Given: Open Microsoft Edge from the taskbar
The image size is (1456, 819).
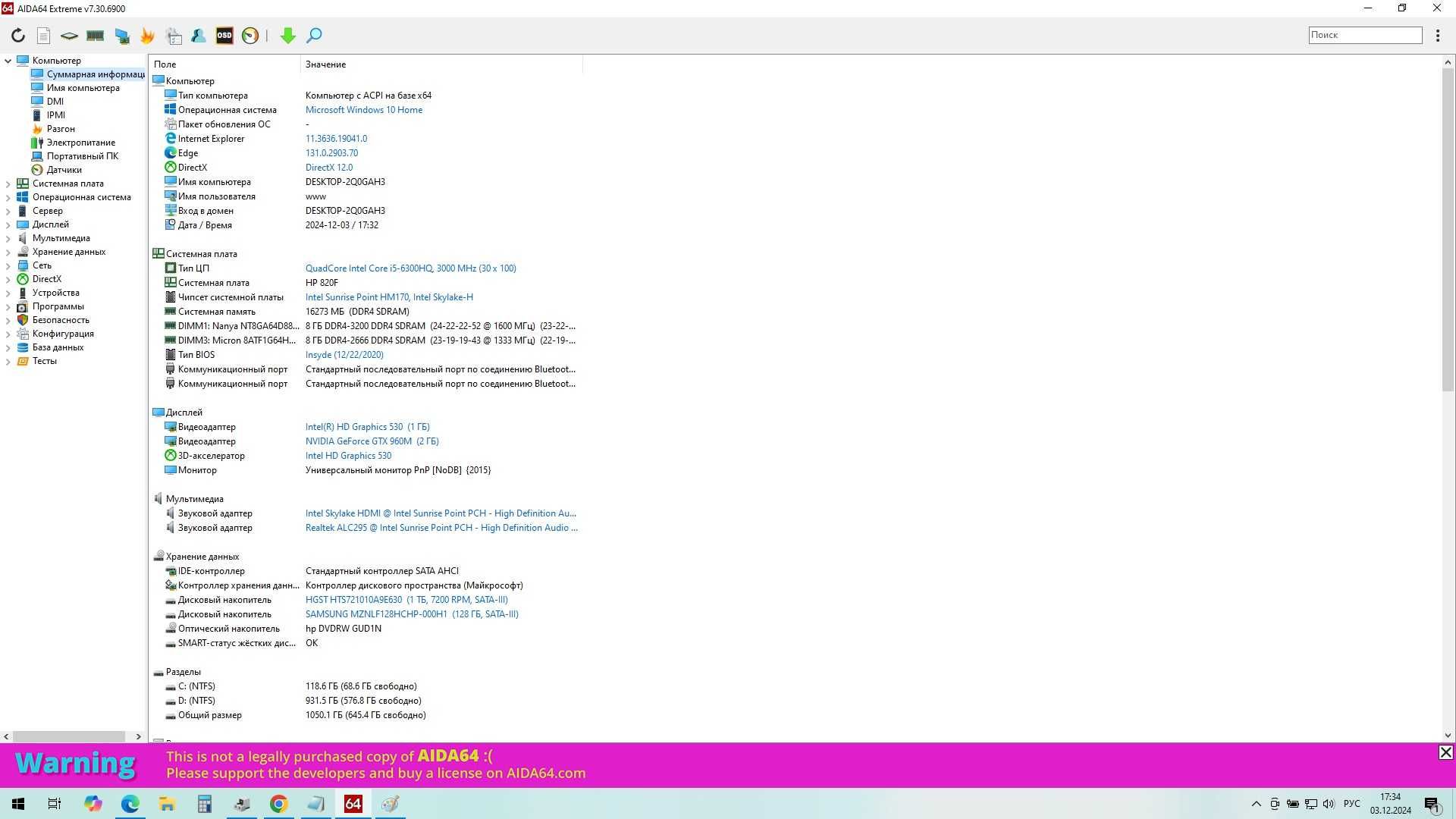Looking at the screenshot, I should (130, 804).
